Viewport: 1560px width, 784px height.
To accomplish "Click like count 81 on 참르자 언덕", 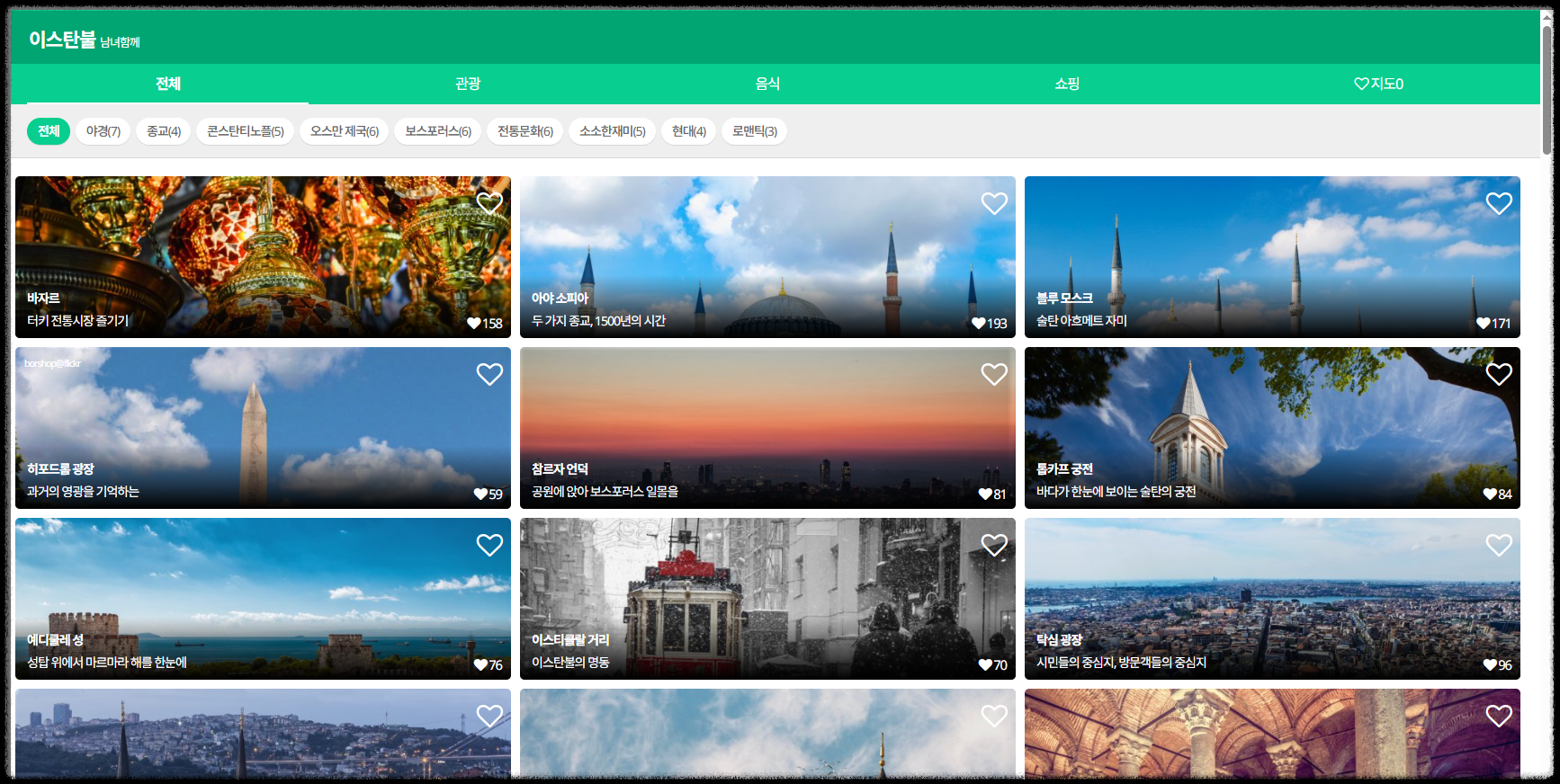I will [993, 494].
